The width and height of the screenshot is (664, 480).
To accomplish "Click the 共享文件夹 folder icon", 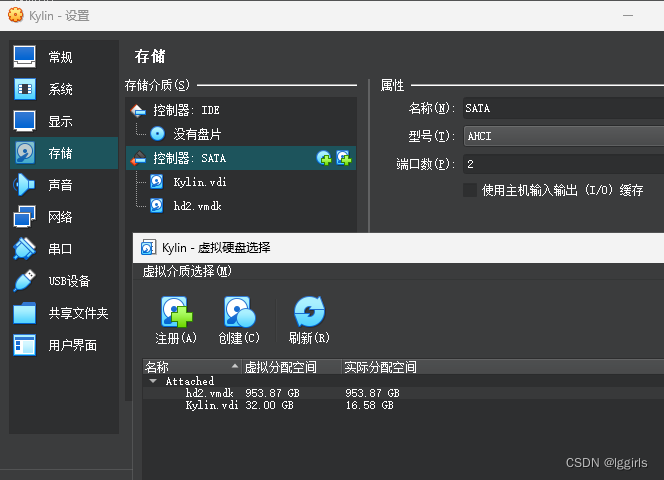I will tap(25, 313).
